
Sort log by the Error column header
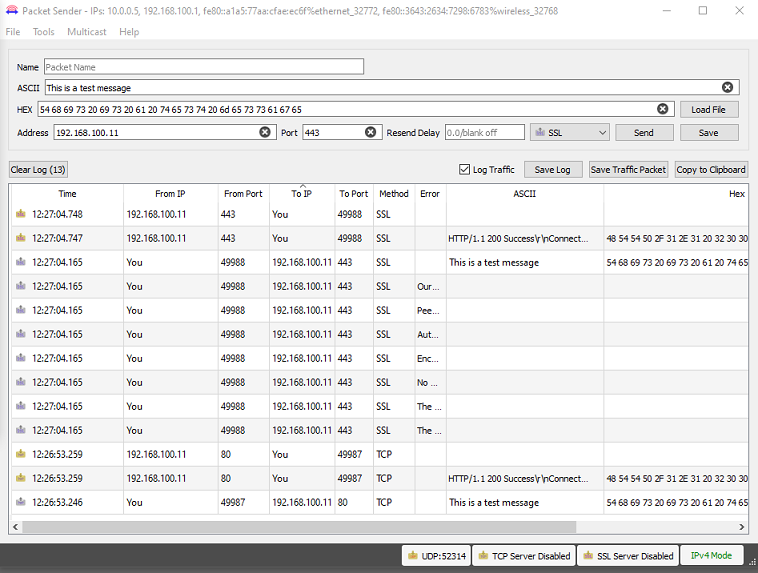430,193
